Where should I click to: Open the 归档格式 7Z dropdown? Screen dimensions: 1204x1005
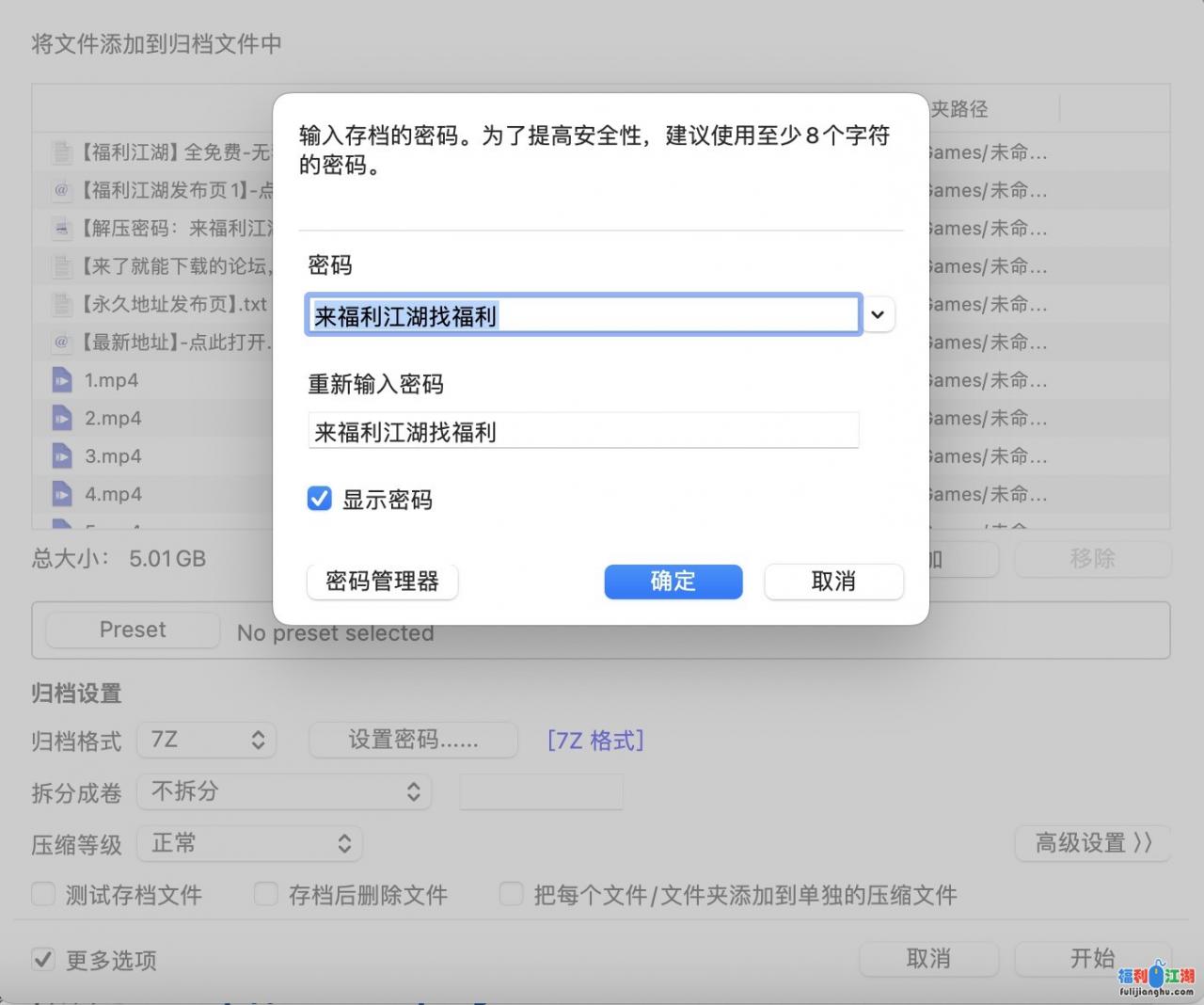pyautogui.click(x=207, y=741)
